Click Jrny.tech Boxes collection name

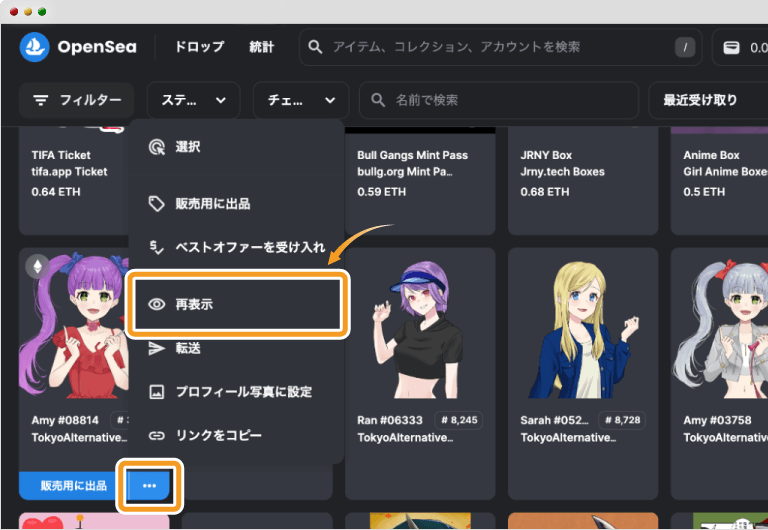pyautogui.click(x=562, y=172)
